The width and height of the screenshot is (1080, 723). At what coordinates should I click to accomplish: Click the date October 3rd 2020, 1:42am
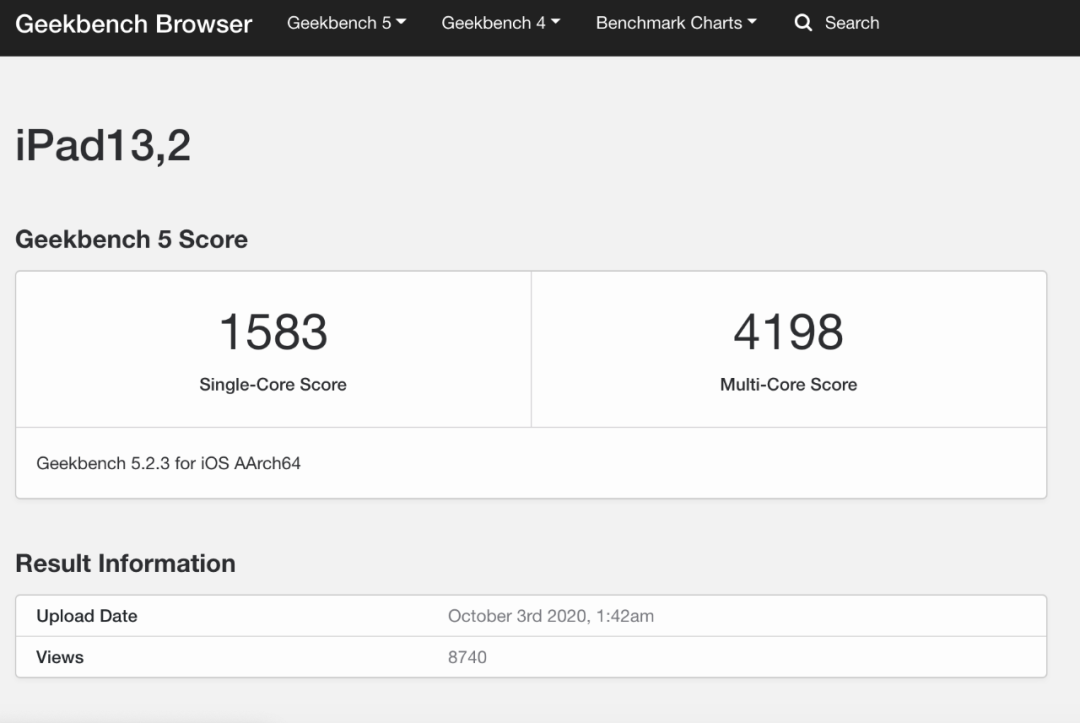pos(551,616)
